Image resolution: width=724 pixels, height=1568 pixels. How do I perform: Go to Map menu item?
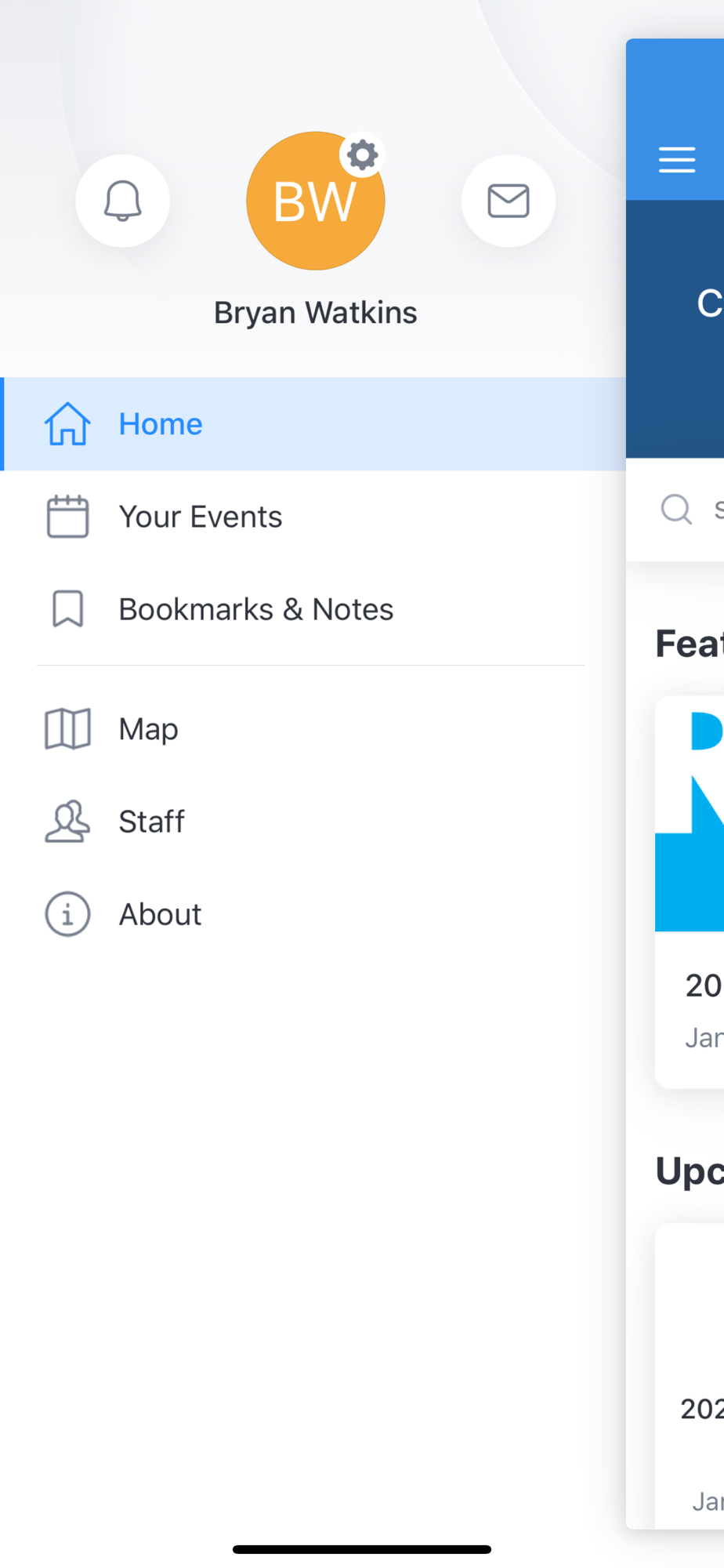[313, 729]
